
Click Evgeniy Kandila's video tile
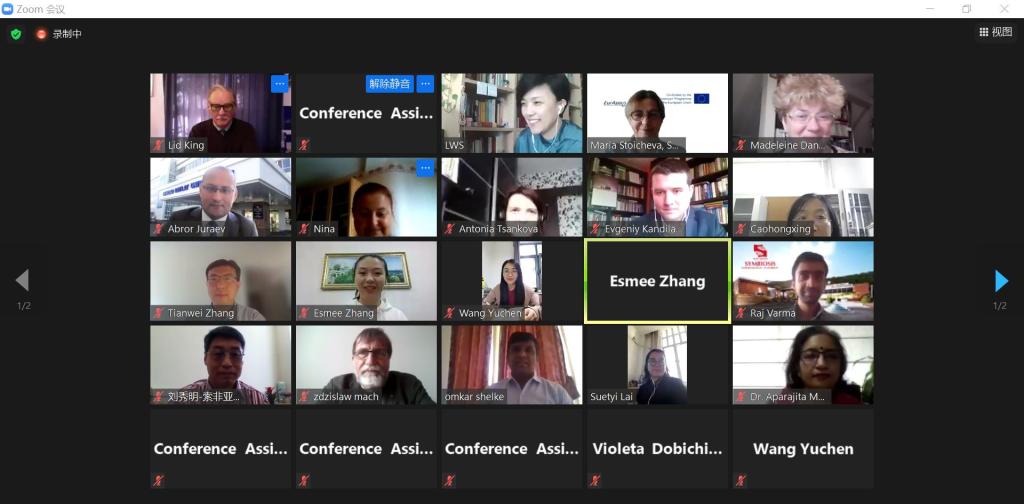[x=657, y=197]
